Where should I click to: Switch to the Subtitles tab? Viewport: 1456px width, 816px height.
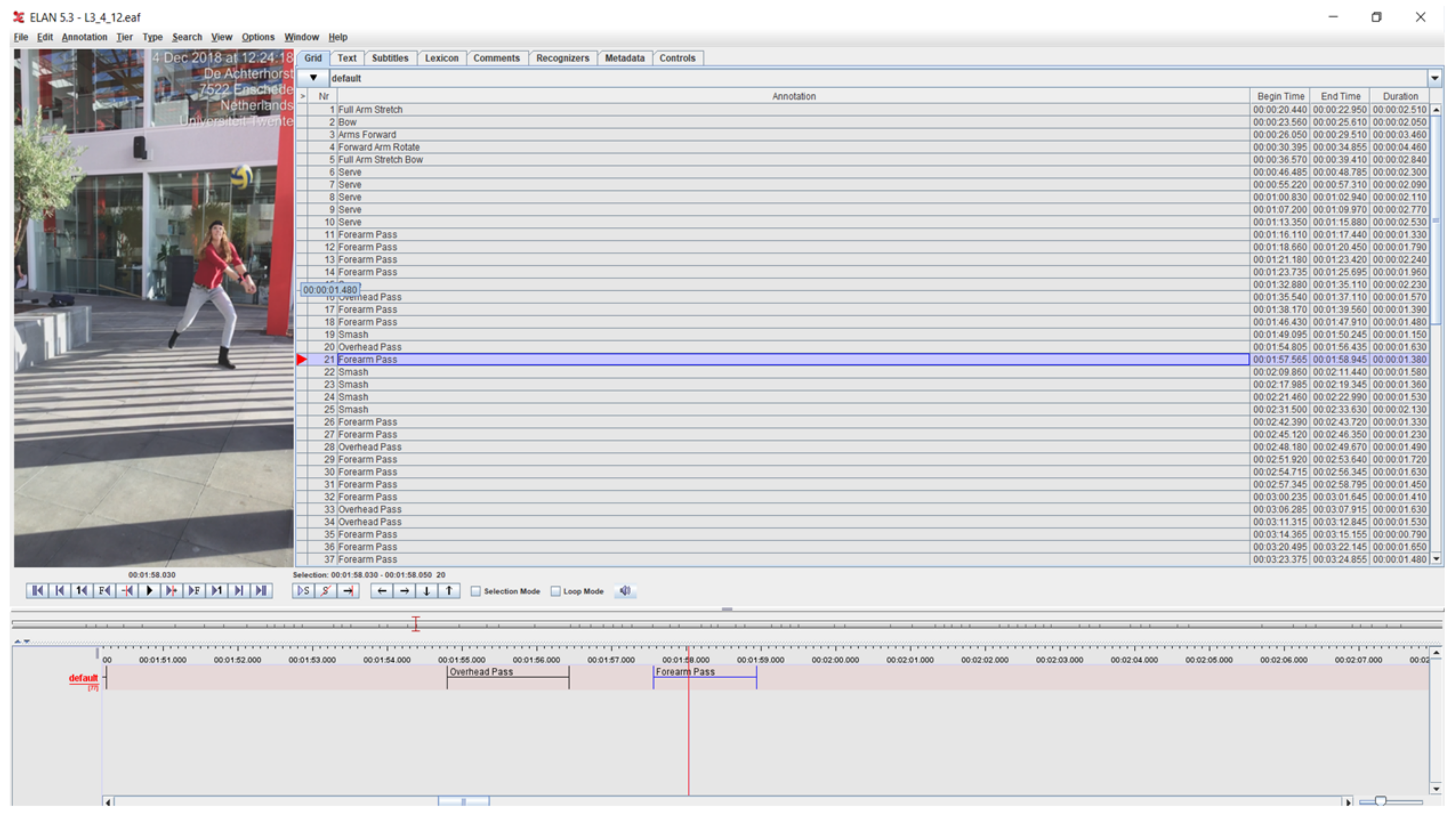389,58
